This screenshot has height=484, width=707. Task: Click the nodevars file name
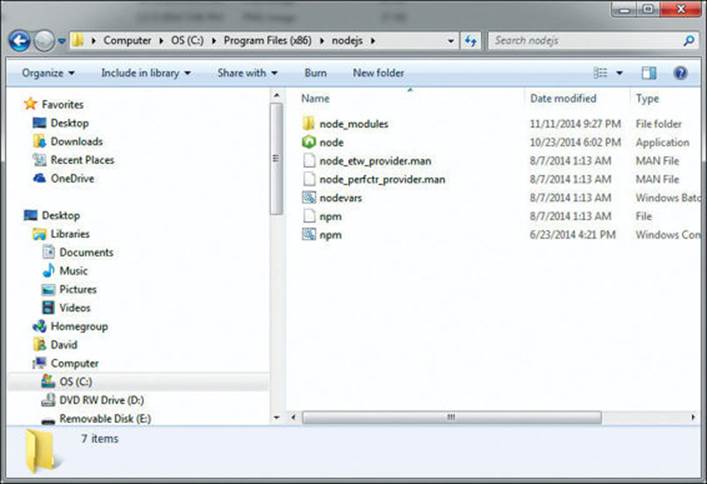pos(340,198)
